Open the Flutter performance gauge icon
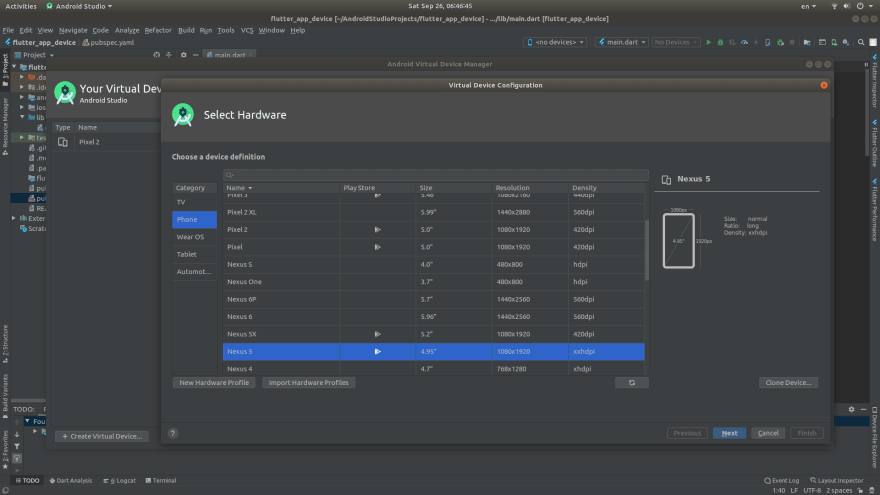 [x=744, y=42]
